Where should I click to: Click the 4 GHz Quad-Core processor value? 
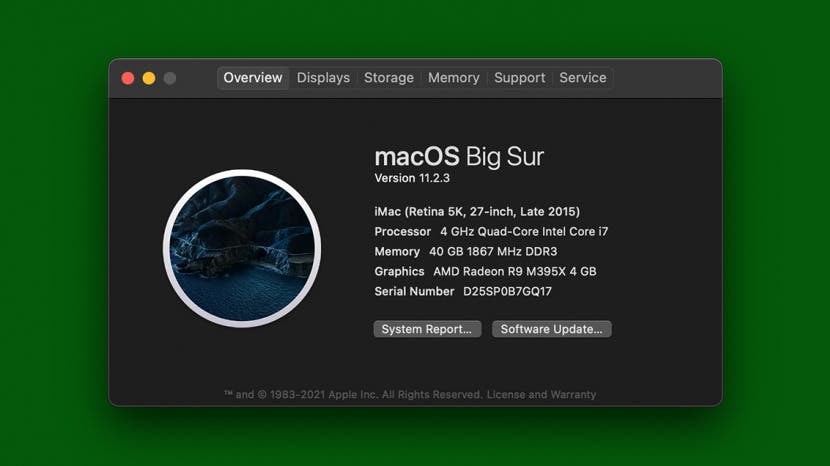(524, 231)
